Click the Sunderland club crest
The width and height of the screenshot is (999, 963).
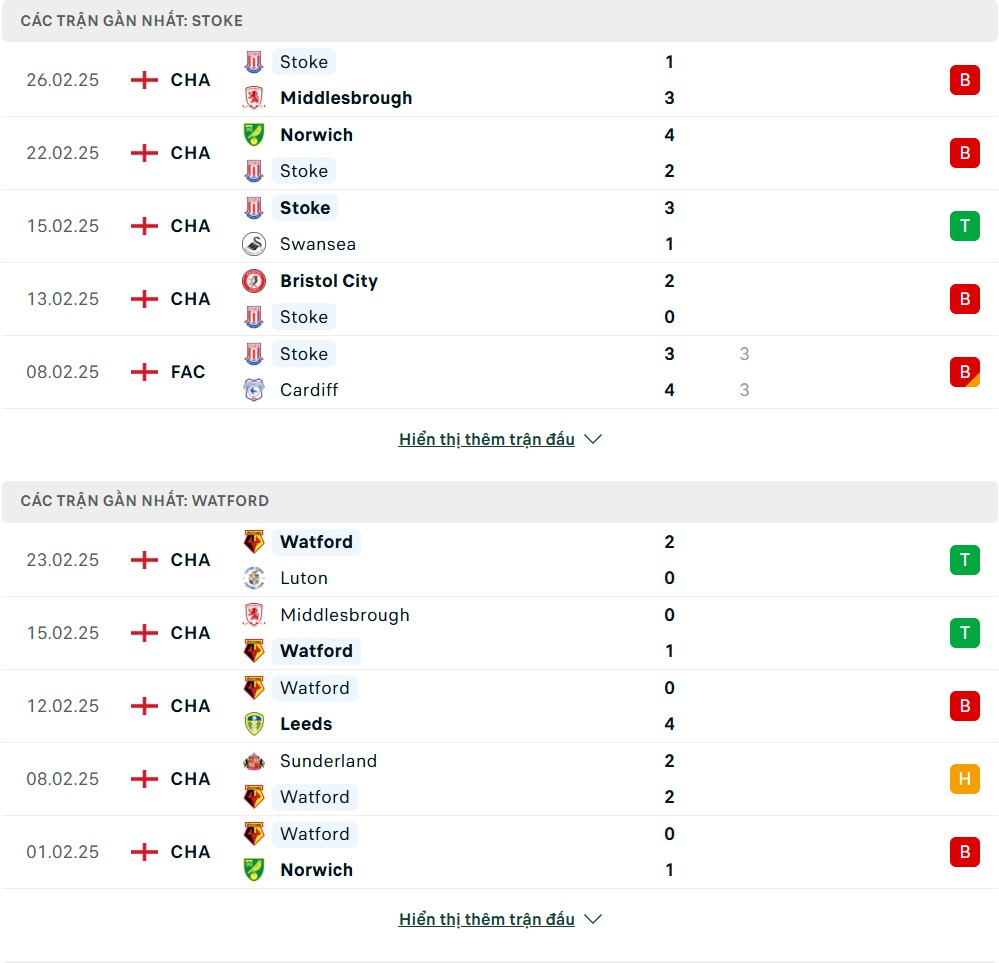point(254,761)
